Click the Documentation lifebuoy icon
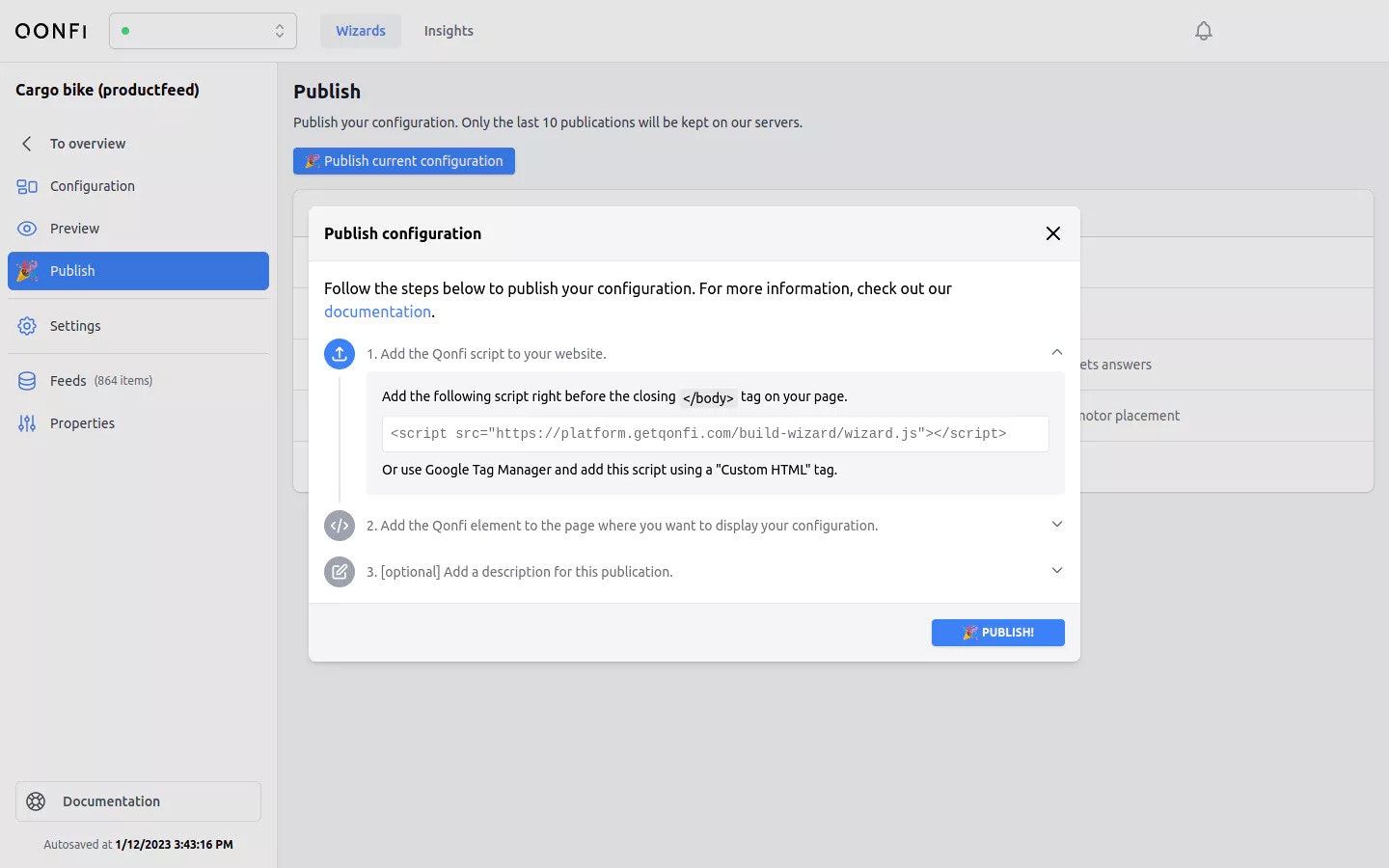The height and width of the screenshot is (868, 1389). 36,801
